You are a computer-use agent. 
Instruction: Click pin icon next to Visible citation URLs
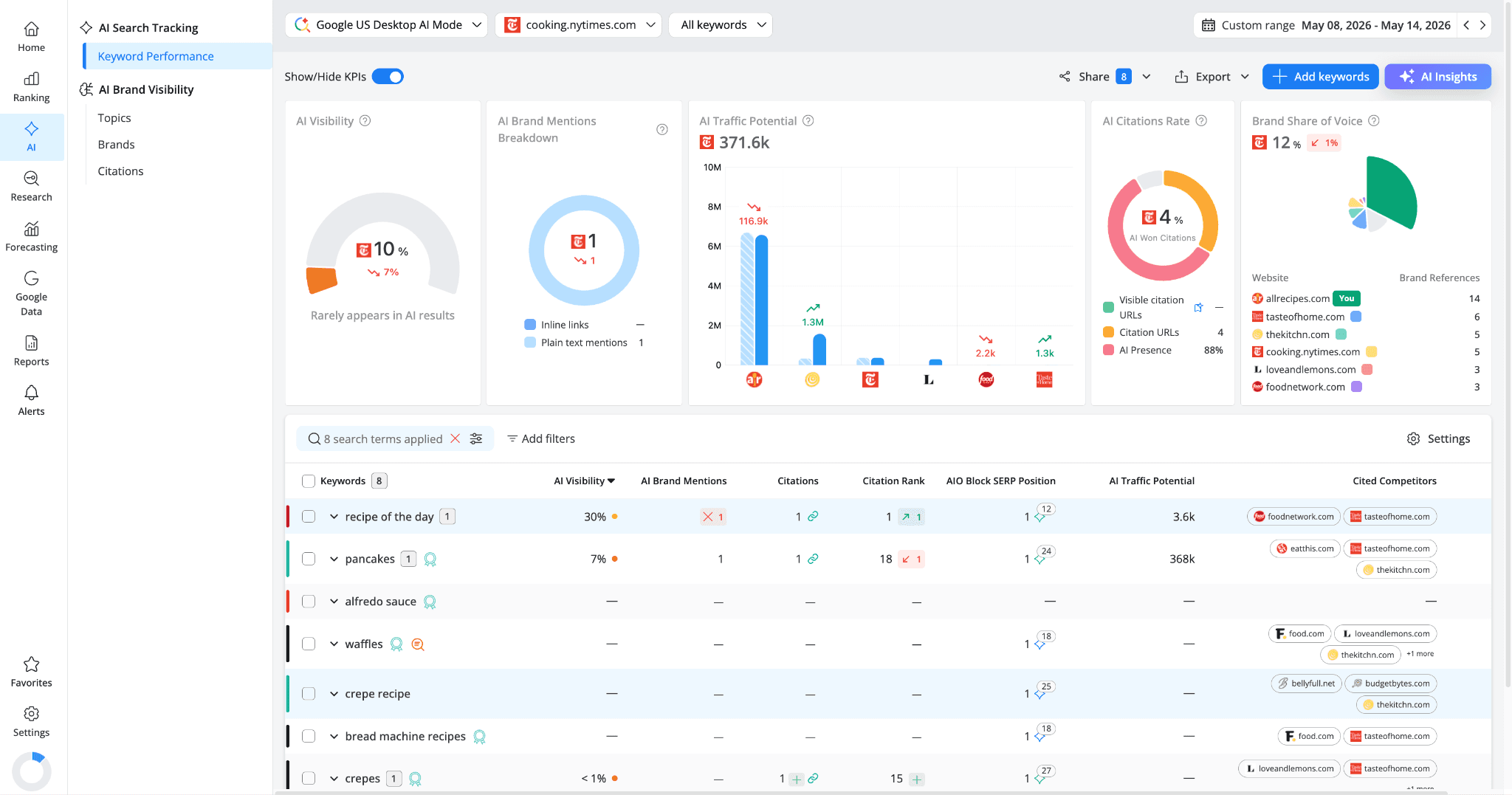point(1199,307)
